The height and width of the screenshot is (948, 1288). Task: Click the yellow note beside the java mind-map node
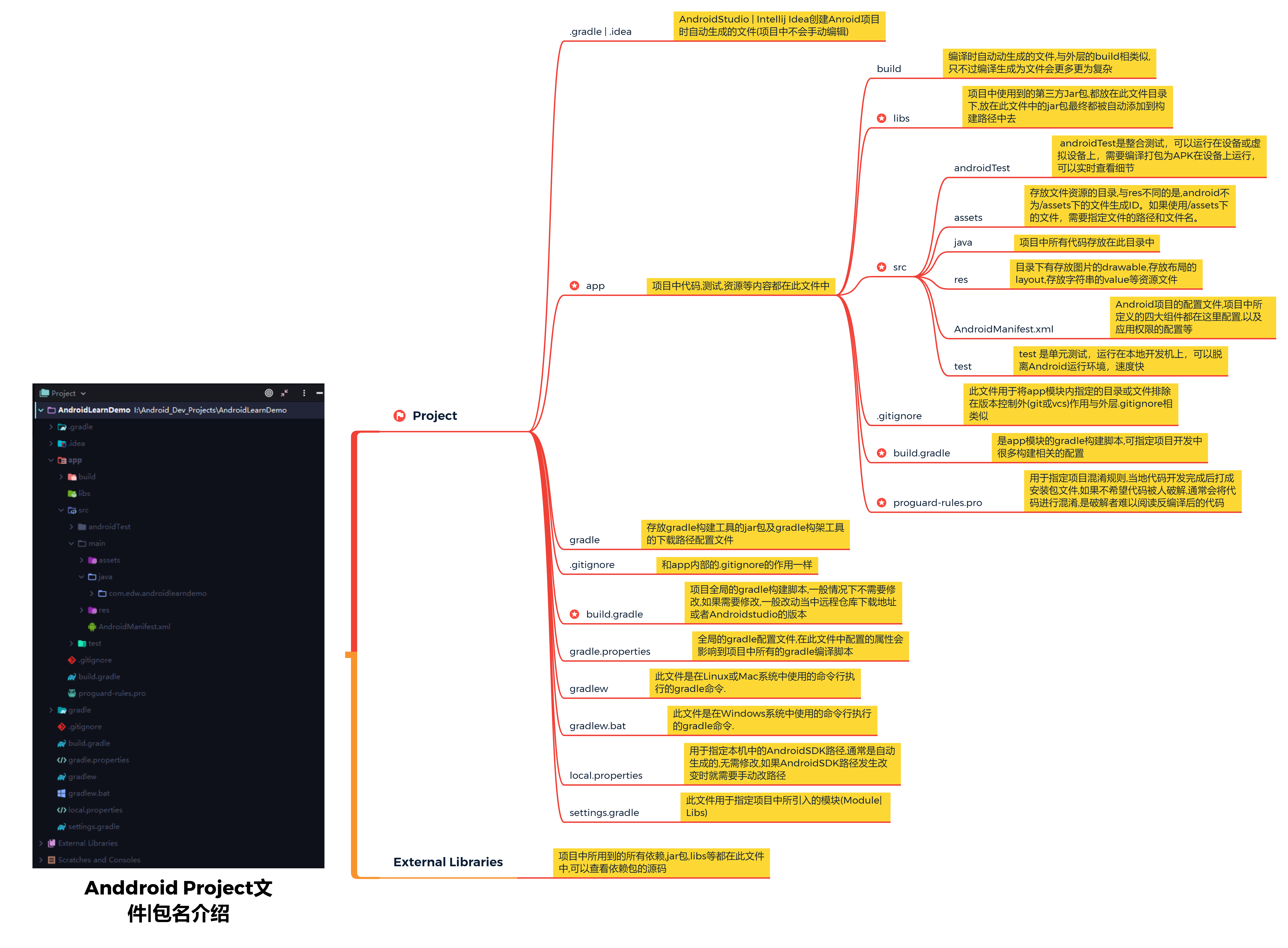[1087, 242]
